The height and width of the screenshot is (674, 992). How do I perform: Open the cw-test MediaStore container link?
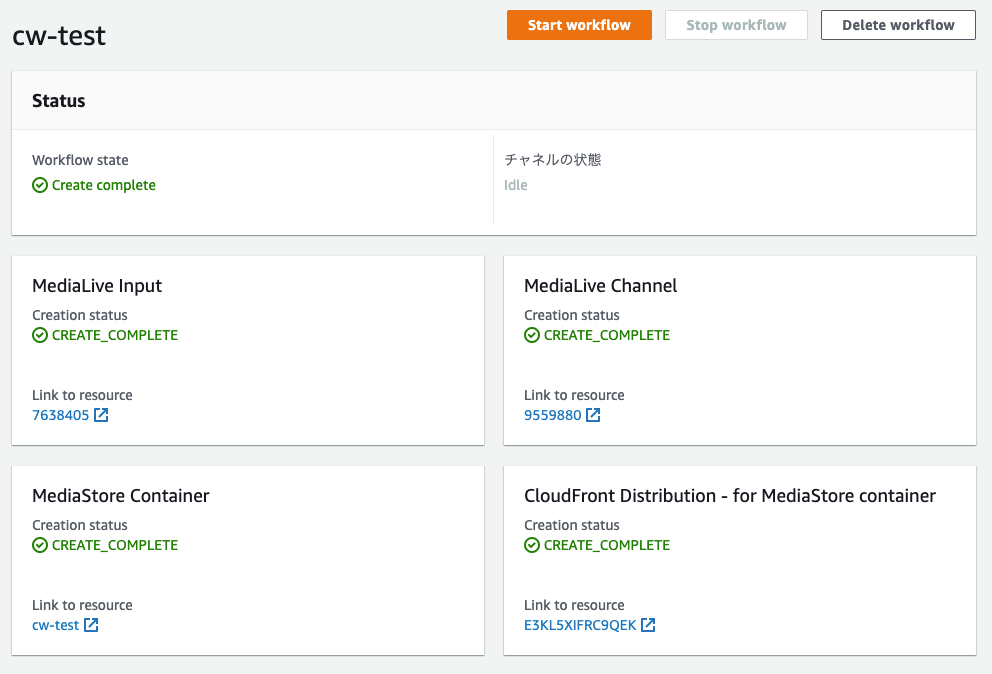tap(56, 625)
